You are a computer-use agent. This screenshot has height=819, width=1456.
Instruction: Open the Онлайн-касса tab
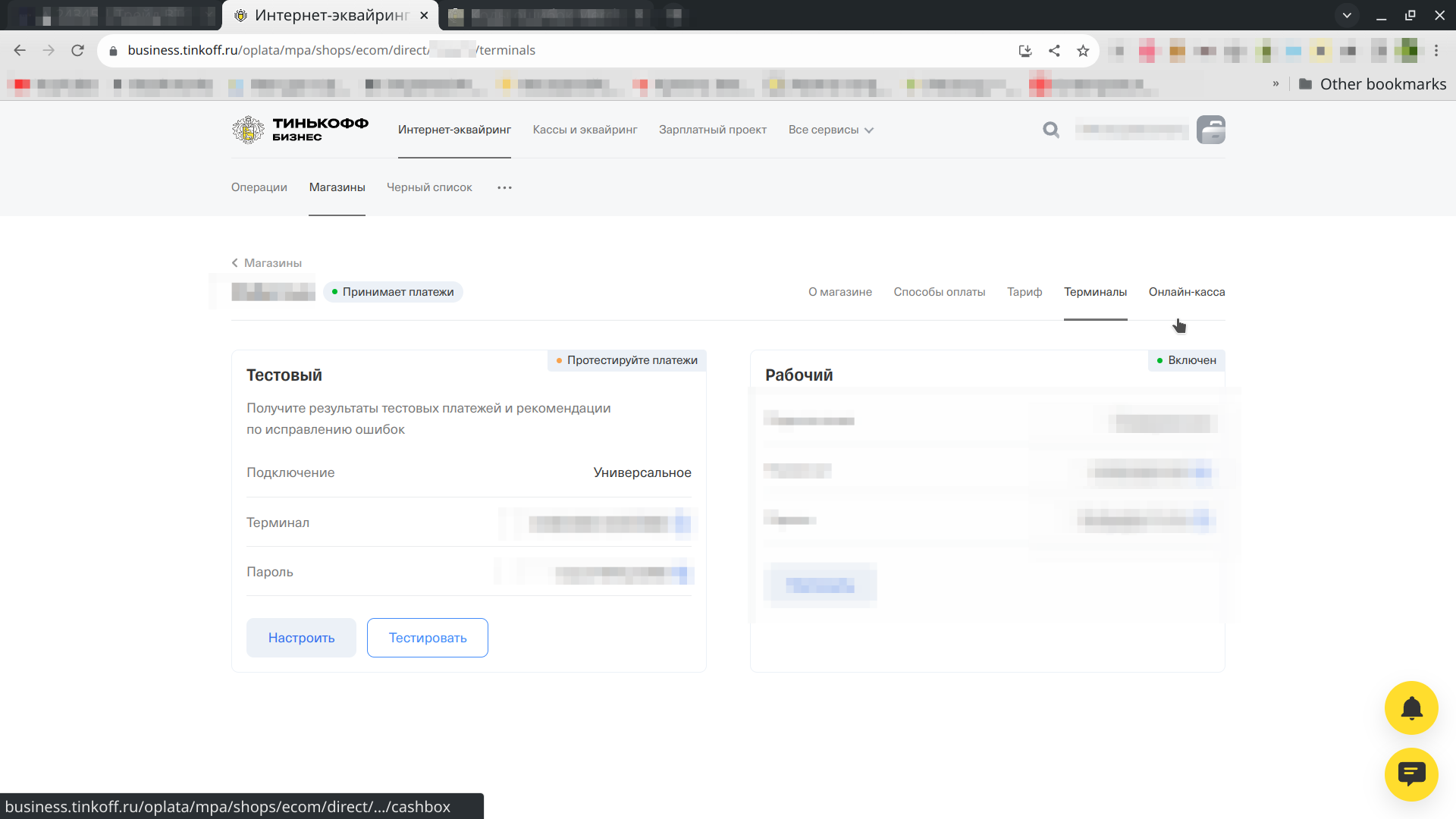coord(1187,292)
